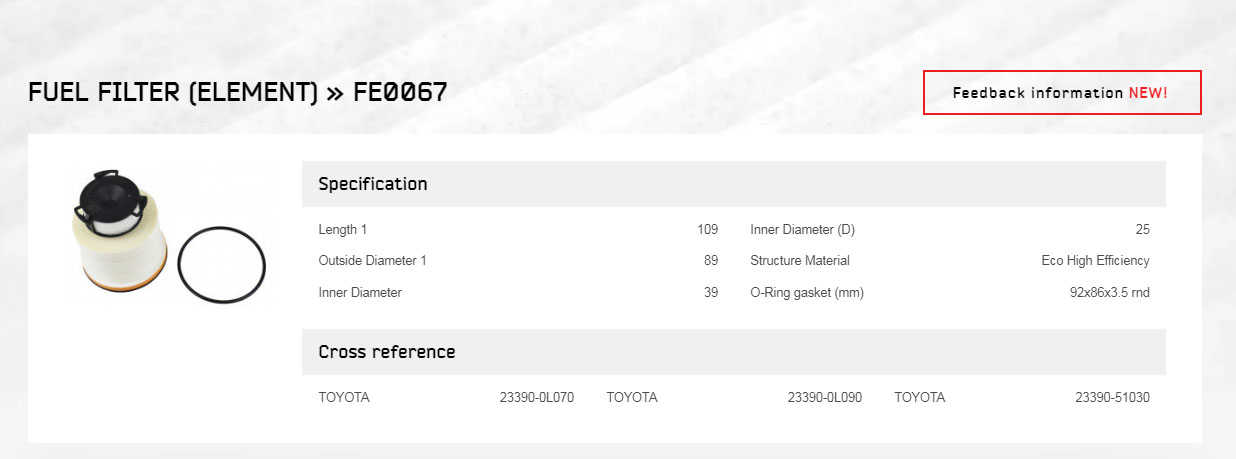This screenshot has width=1236, height=459.
Task: Open Toyota cross reference 23390-51030
Action: [x=1112, y=397]
